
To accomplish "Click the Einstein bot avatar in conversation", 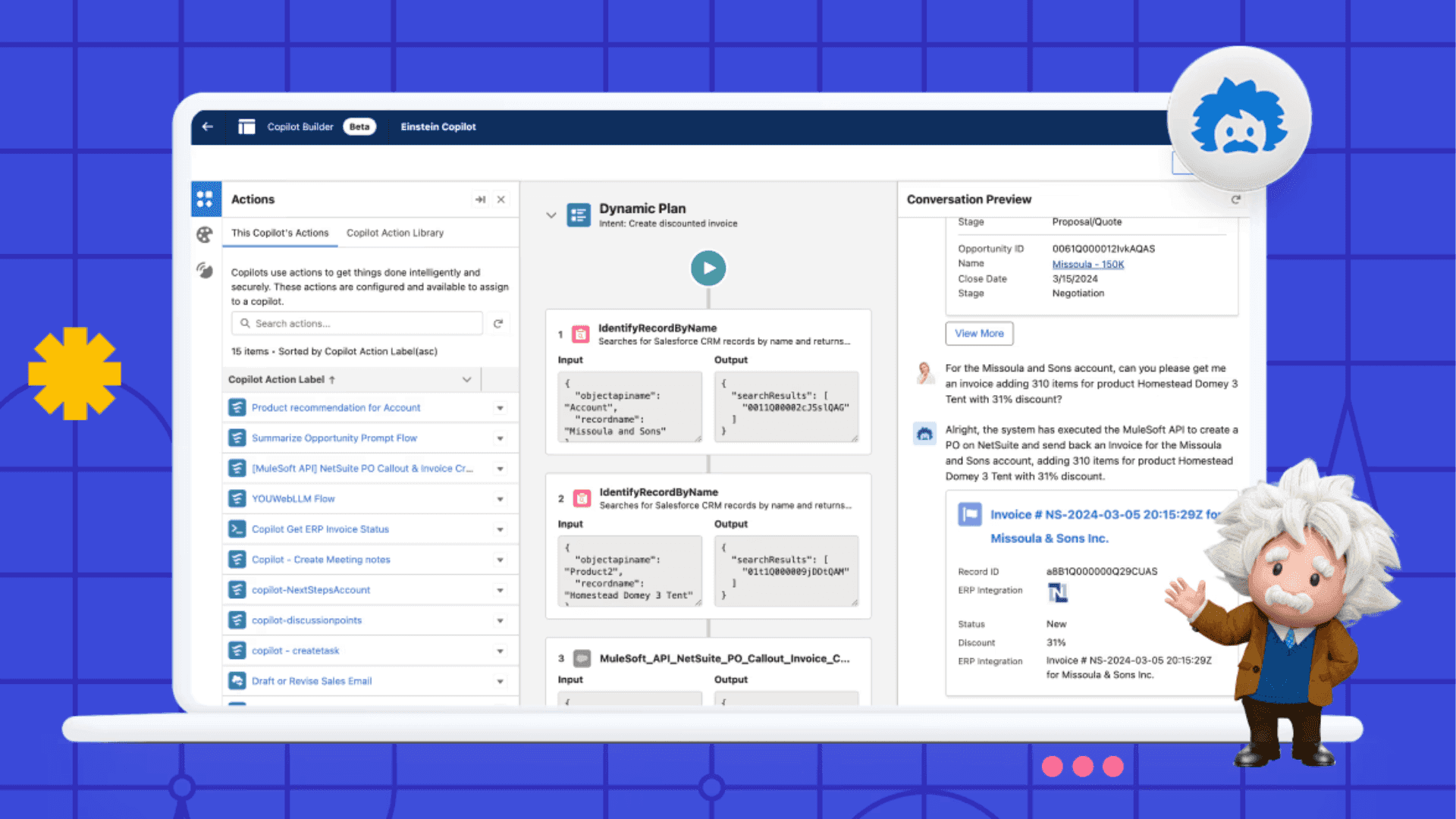I will tap(924, 434).
